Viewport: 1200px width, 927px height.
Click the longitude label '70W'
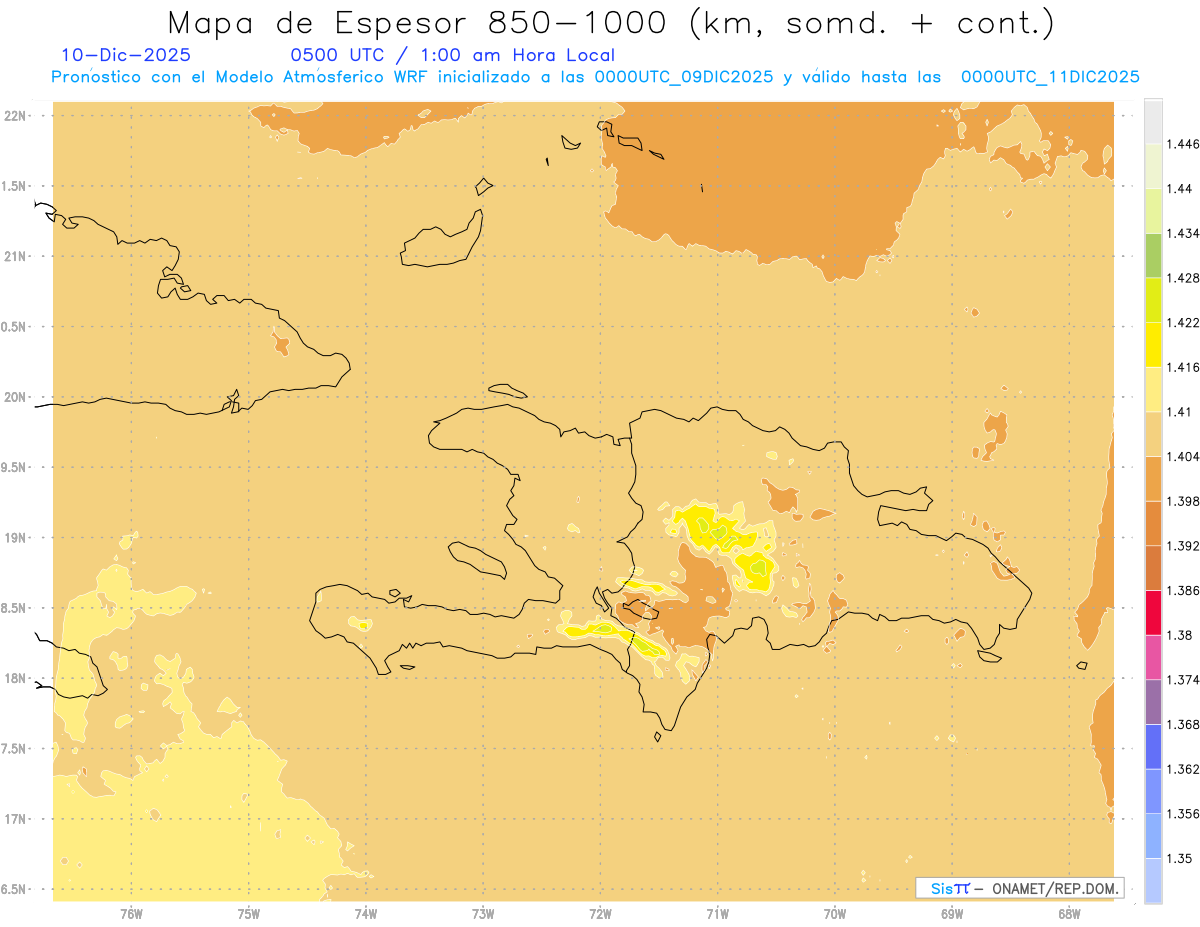(835, 913)
